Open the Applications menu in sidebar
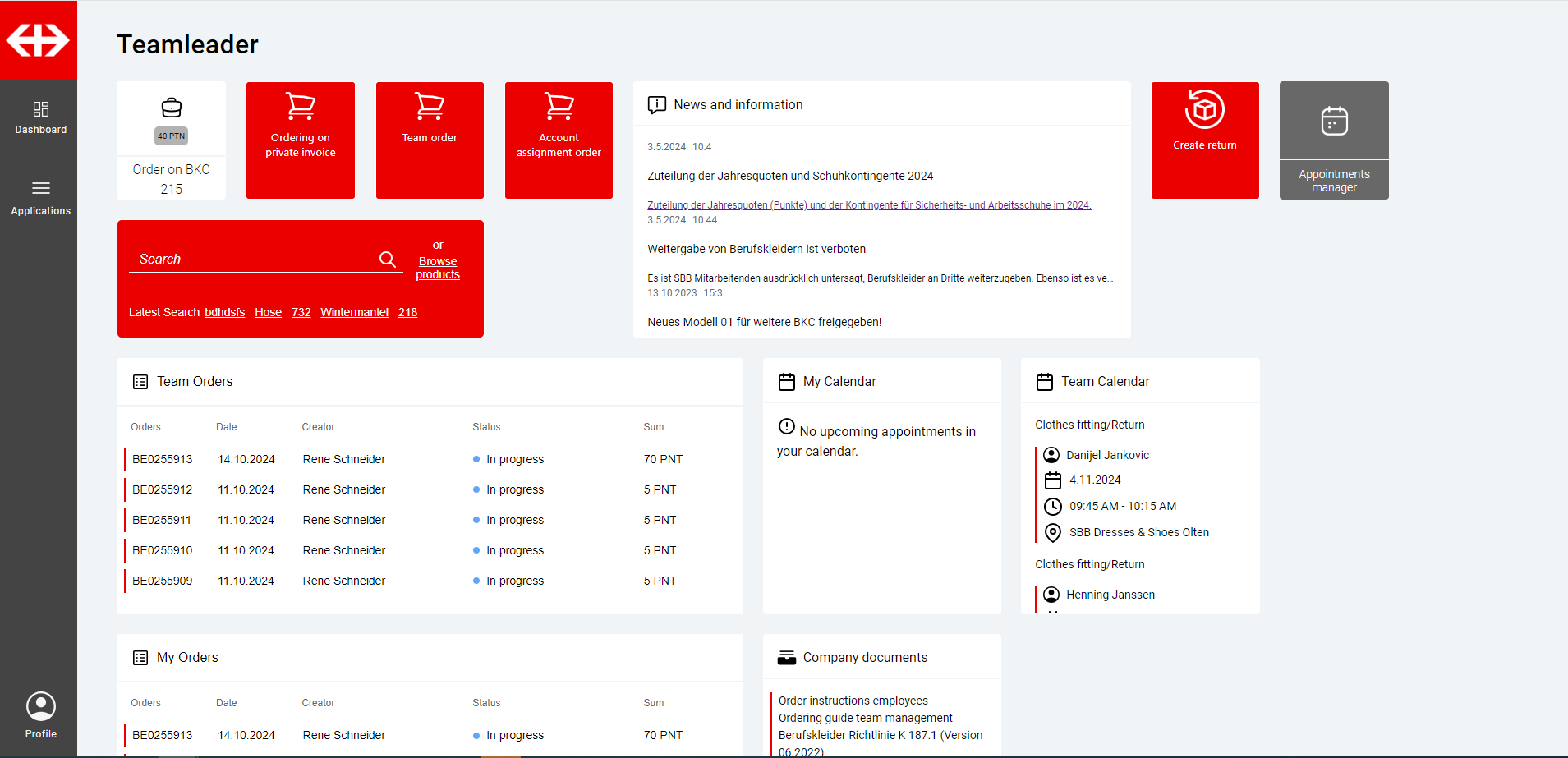This screenshot has height=758, width=1568. point(40,198)
